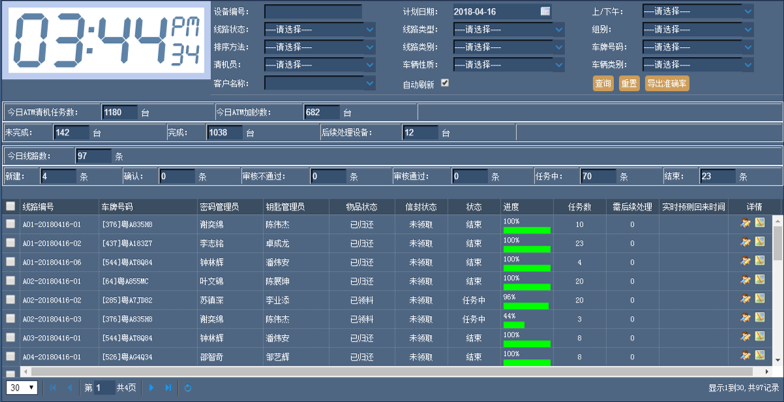The width and height of the screenshot is (784, 402).
Task: Toggle the 自动刷新 checkbox
Action: [x=445, y=84]
